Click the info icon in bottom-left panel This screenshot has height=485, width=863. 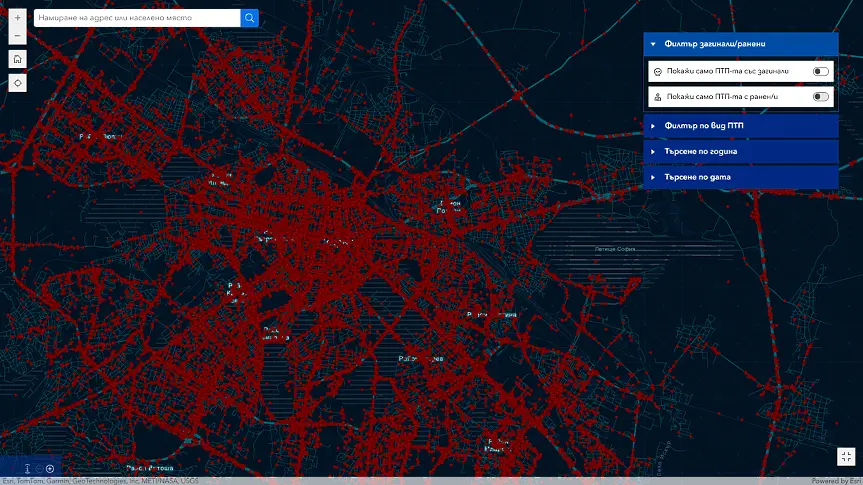pos(27,468)
